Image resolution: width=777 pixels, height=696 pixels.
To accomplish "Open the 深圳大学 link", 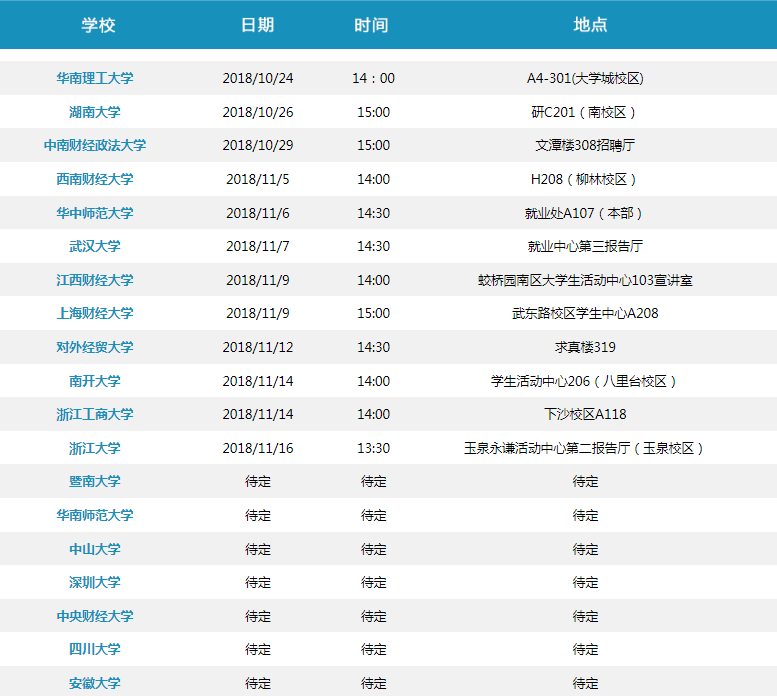I will click(95, 583).
